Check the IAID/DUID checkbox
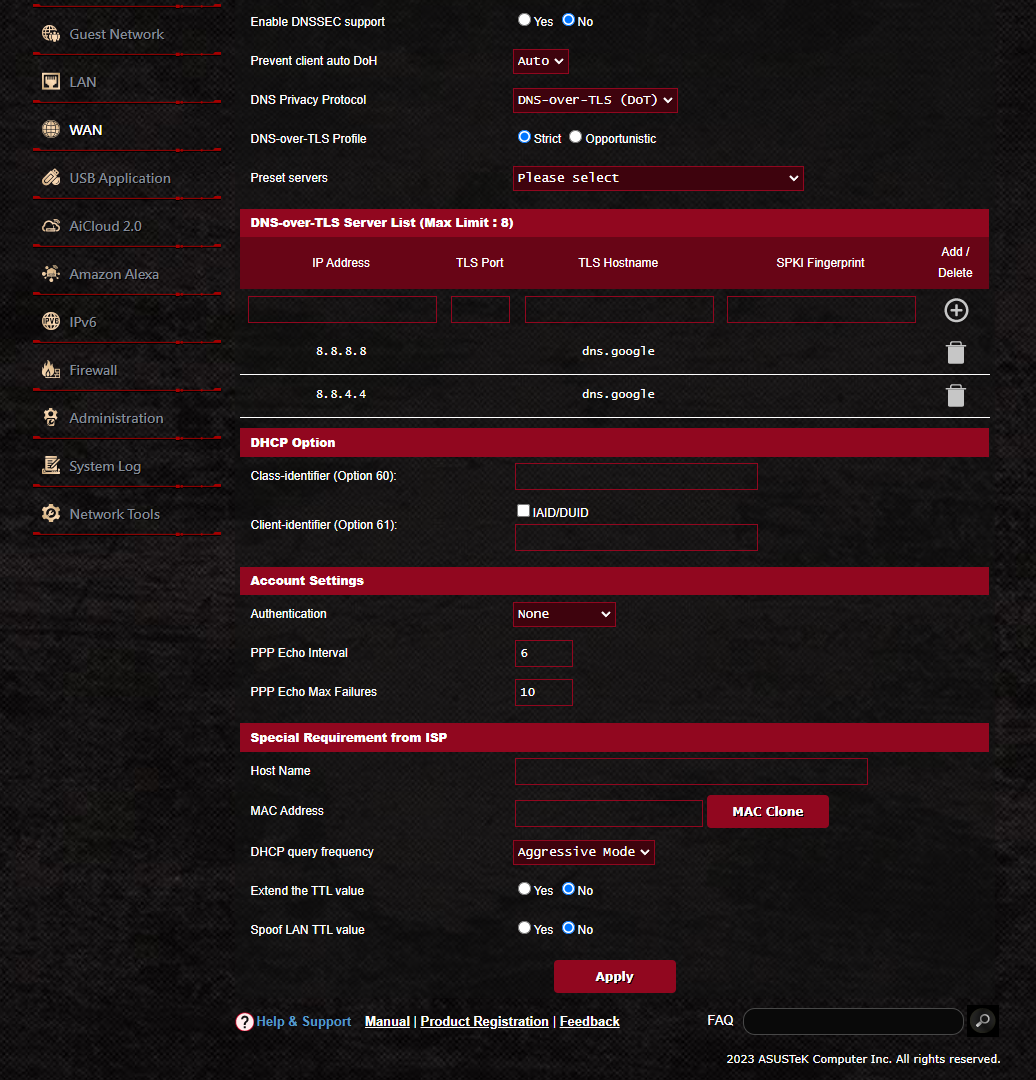The image size is (1036, 1080). tap(523, 510)
